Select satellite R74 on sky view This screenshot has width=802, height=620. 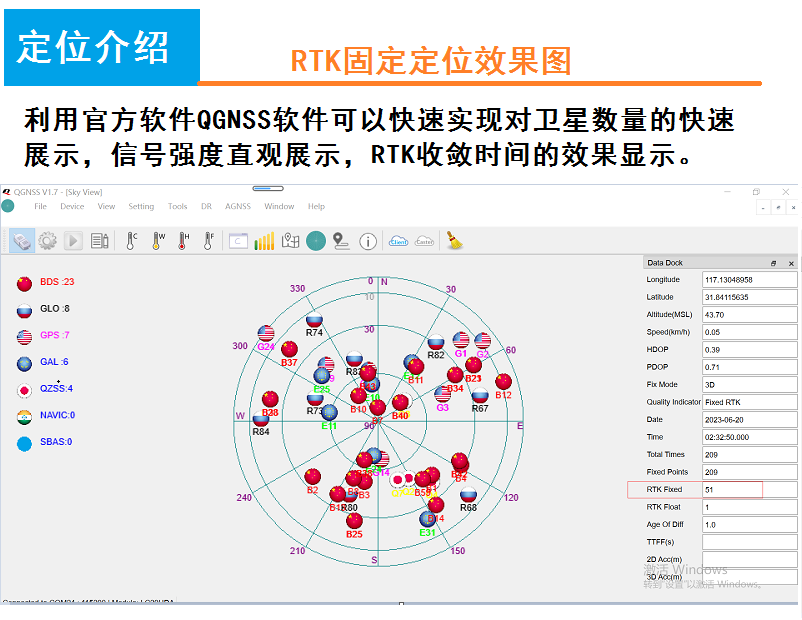click(314, 321)
